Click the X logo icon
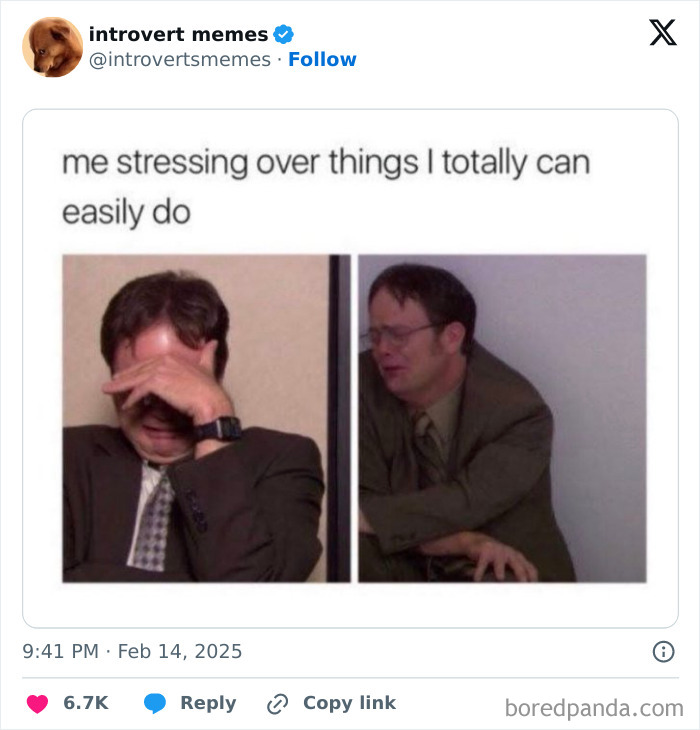The width and height of the screenshot is (700, 730). coord(663,33)
